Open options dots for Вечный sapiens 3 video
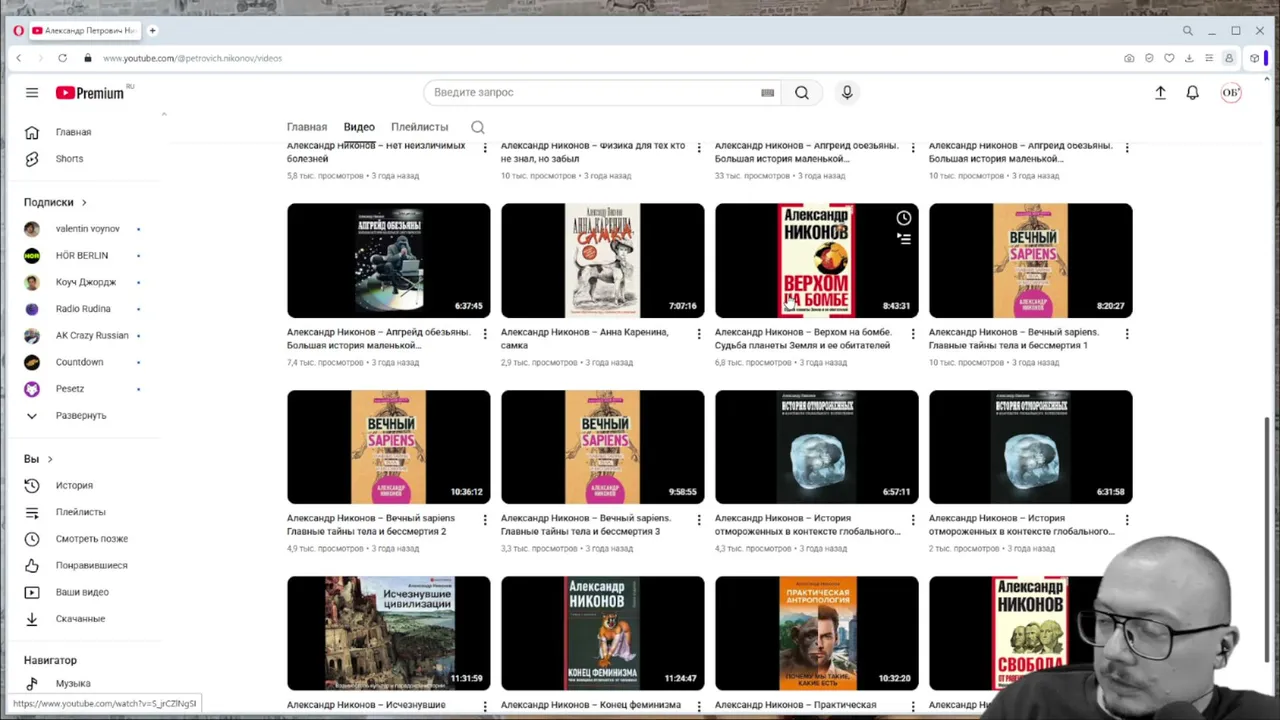This screenshot has width=1280, height=720. click(699, 520)
